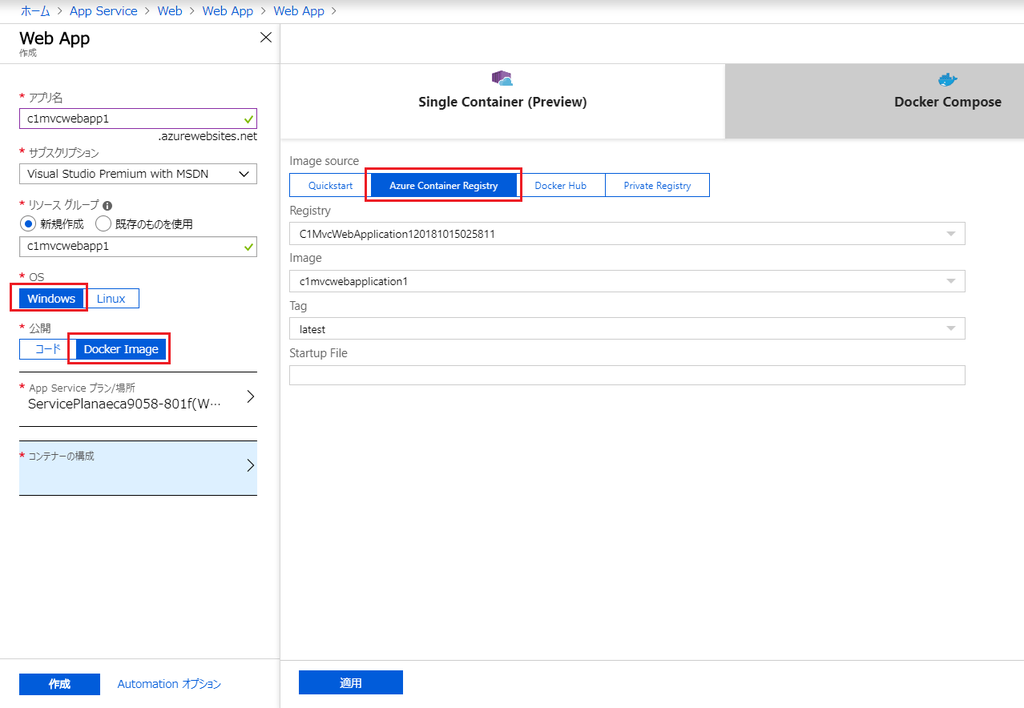Click the app name validation checkmark
Screen dimensions: 1024x708
pos(248,120)
